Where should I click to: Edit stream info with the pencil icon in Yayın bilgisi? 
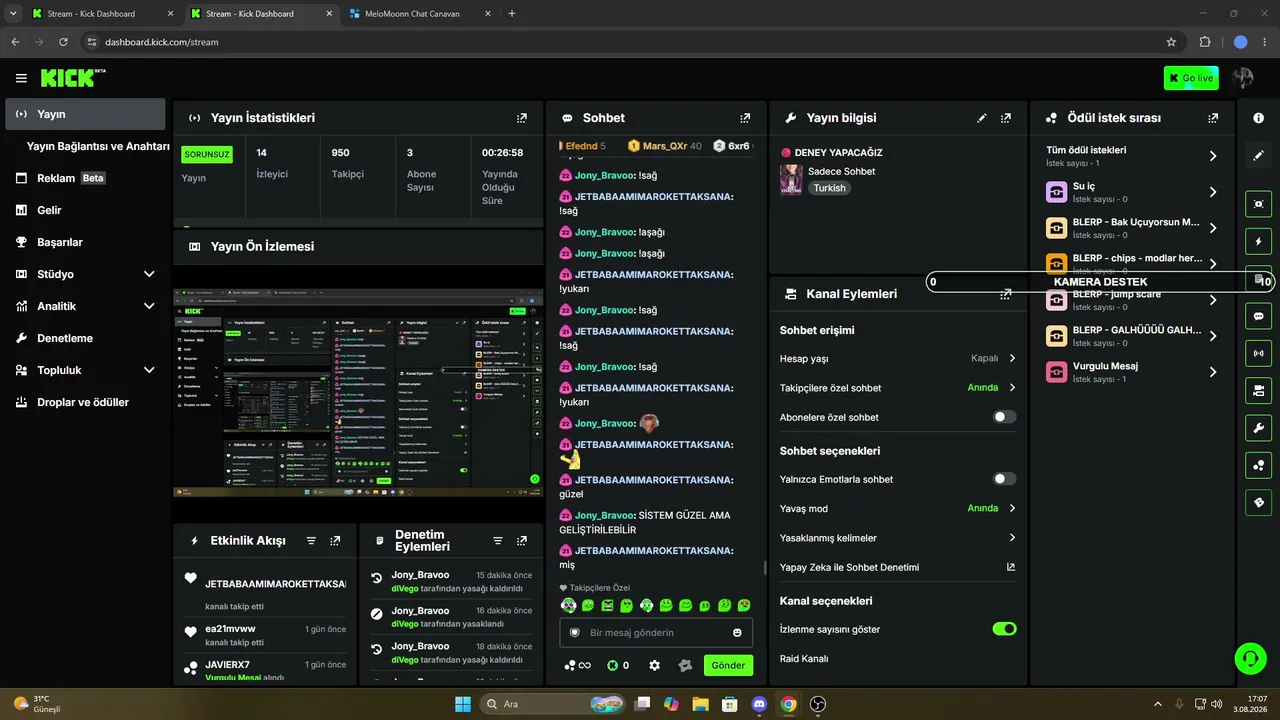pos(982,118)
